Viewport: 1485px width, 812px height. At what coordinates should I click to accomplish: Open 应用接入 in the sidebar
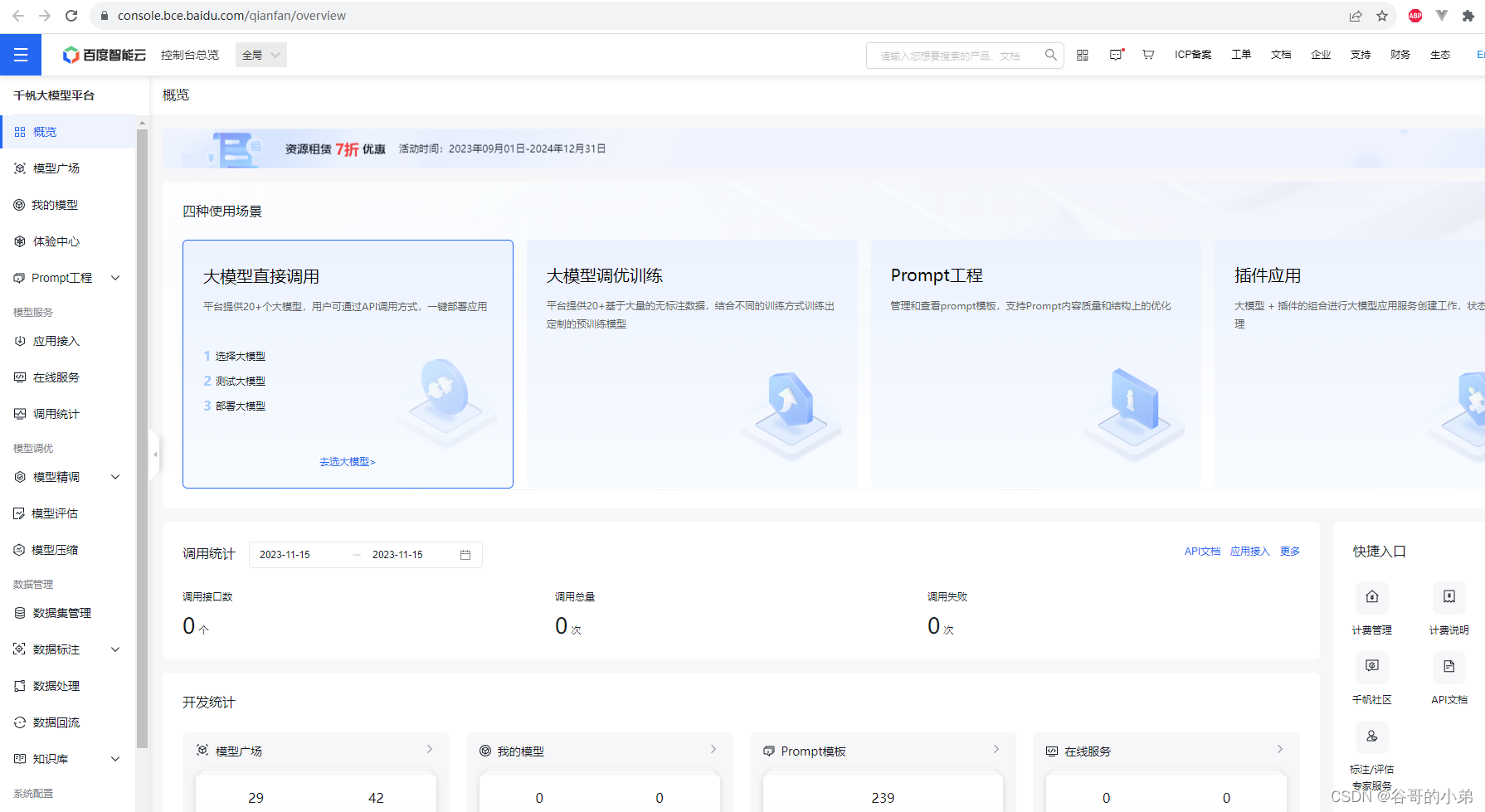click(x=68, y=341)
